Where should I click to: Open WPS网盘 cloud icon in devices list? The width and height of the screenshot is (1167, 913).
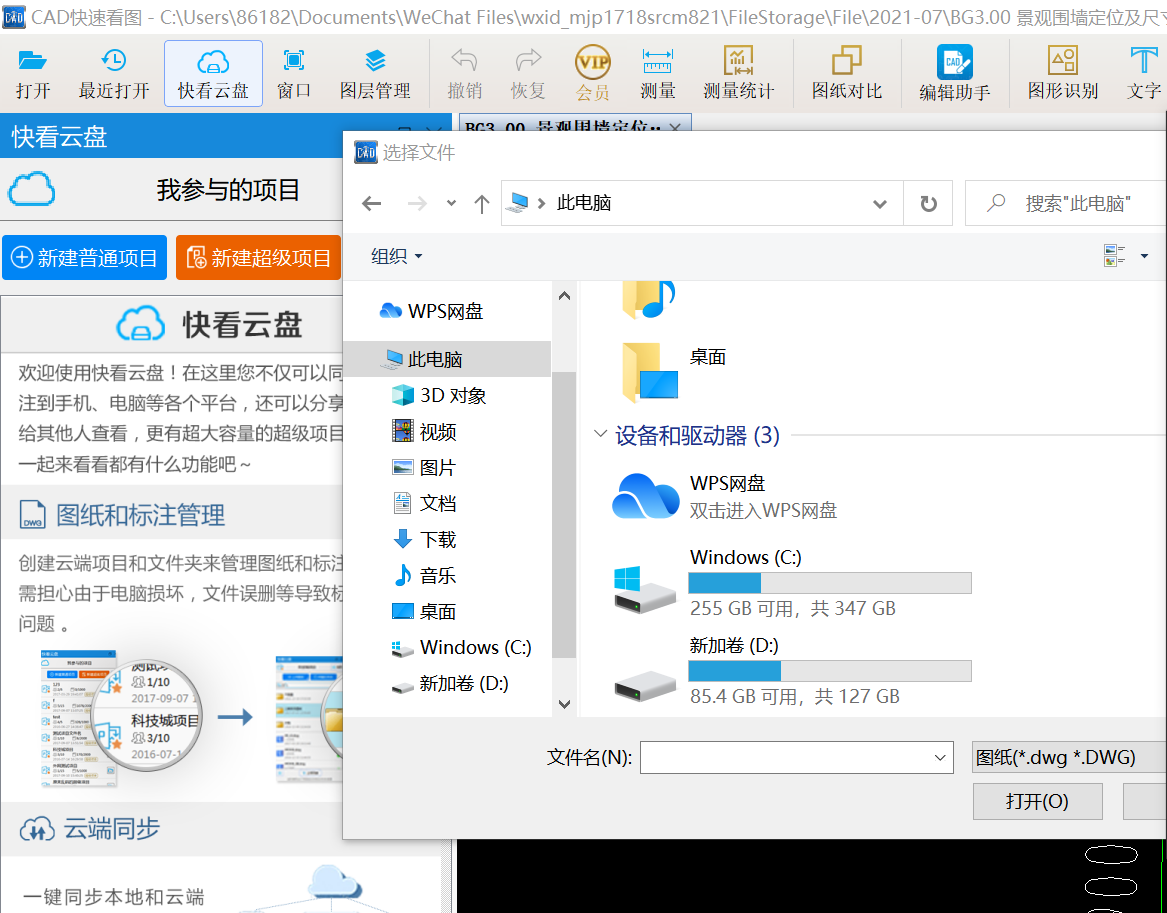645,496
